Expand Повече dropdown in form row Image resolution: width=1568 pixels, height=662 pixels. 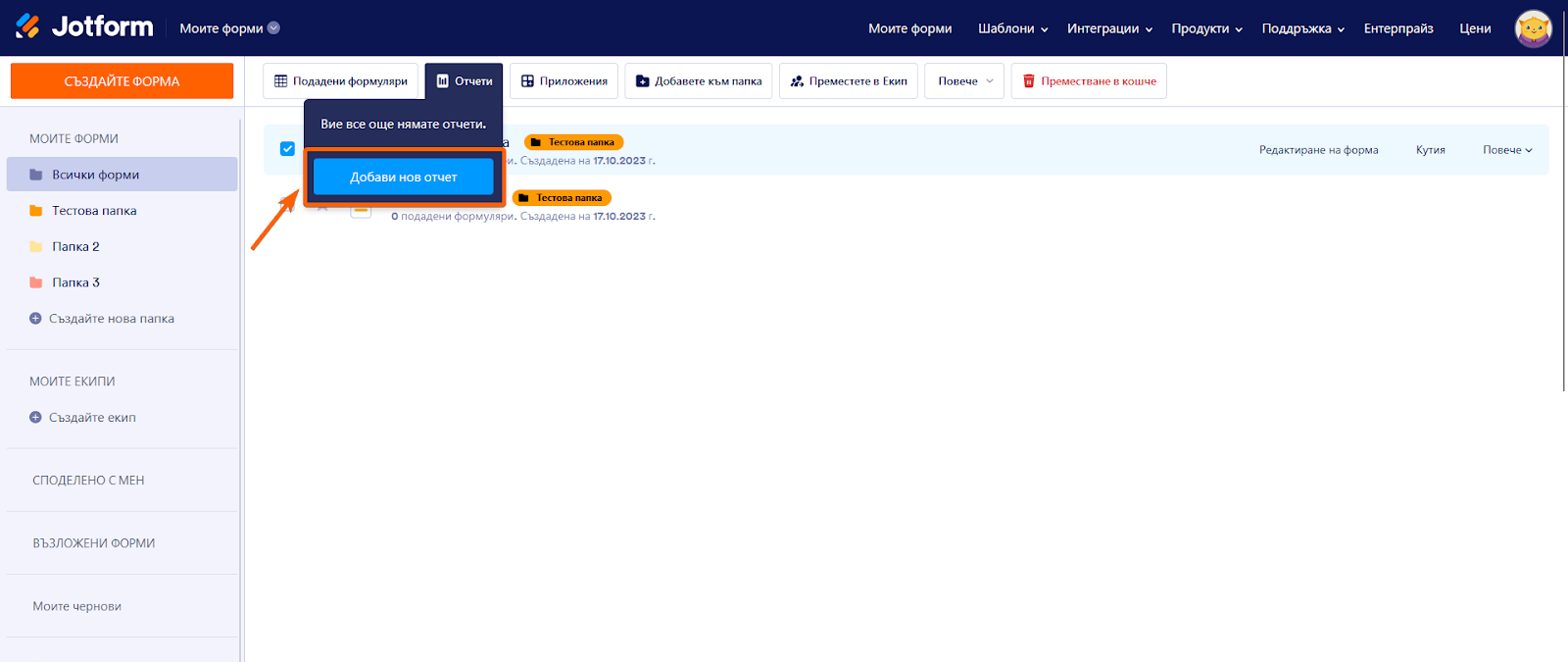[x=1507, y=150]
